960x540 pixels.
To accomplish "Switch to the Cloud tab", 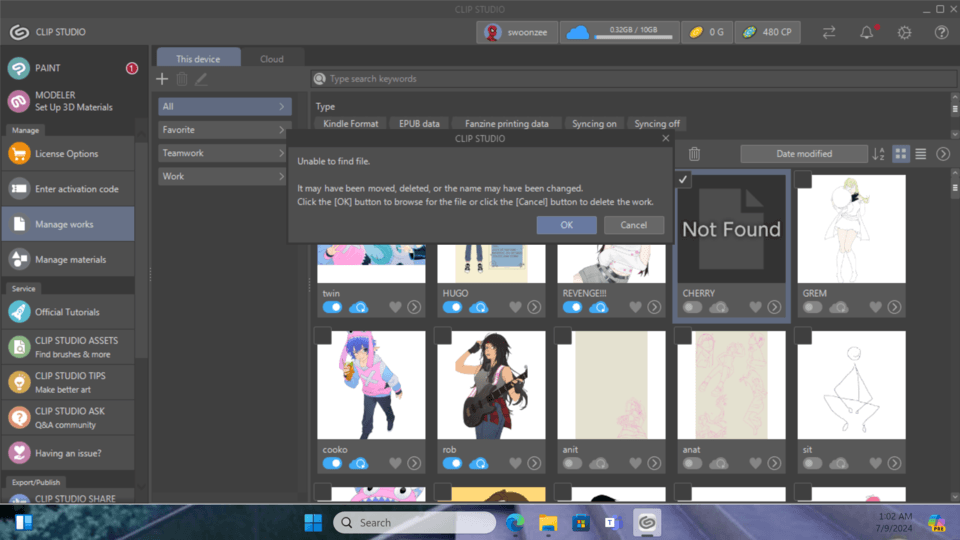I will [x=272, y=59].
